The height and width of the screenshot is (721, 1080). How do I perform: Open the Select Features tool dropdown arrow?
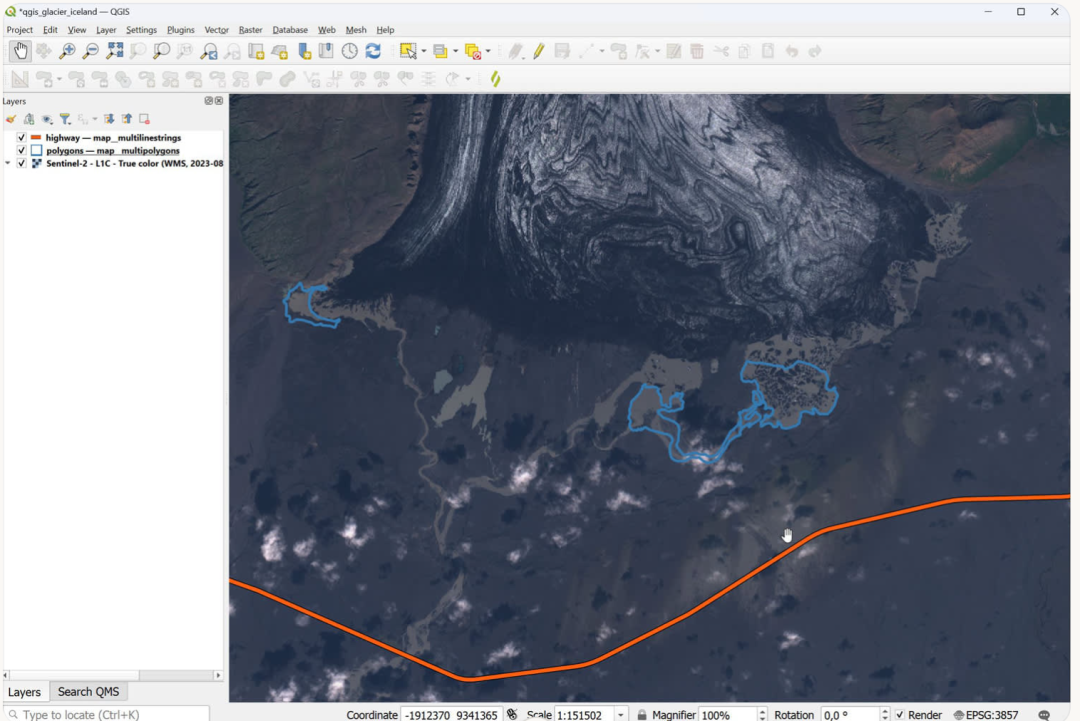coord(424,51)
